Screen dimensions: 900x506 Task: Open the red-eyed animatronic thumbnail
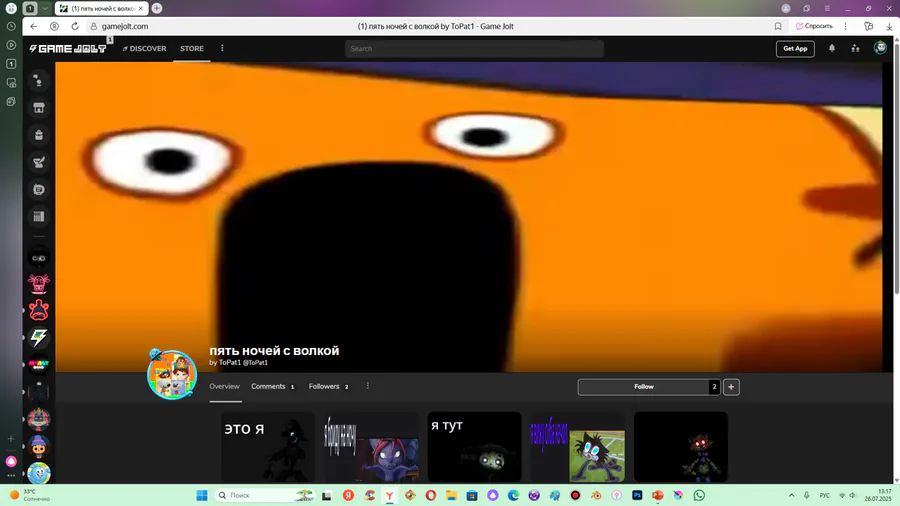coord(680,446)
